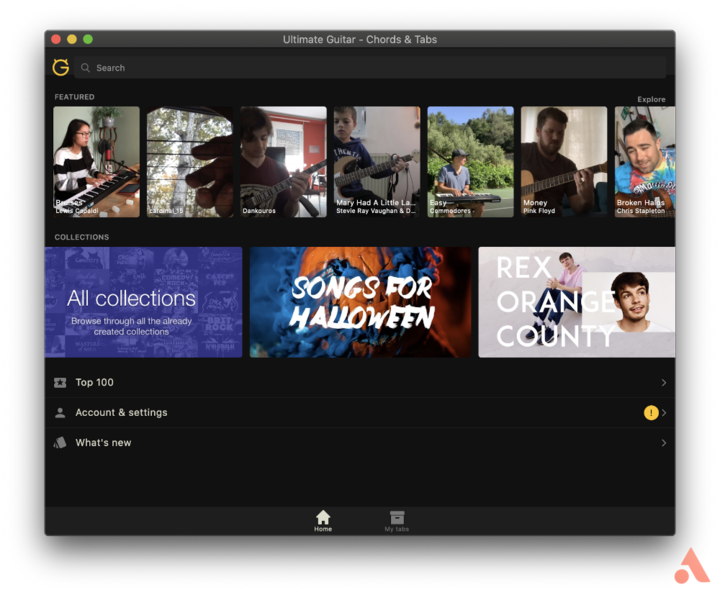Open the Rex Orange County collection
The height and width of the screenshot is (595, 720).
click(577, 302)
